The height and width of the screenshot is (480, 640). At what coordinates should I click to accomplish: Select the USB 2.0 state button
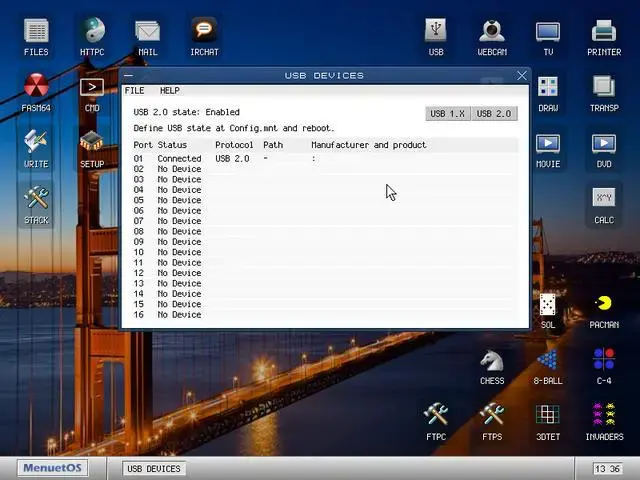[493, 114]
